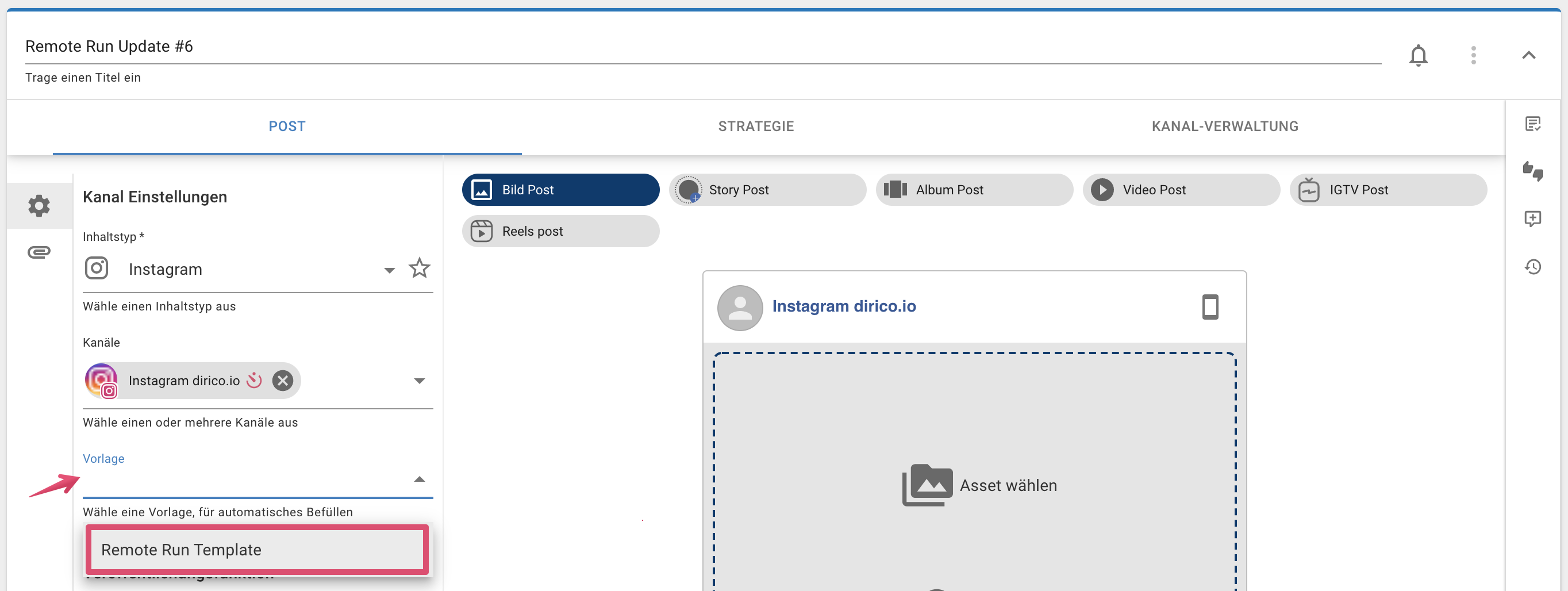The height and width of the screenshot is (591, 1568).
Task: Remove the Instagram dirico.io channel chip
Action: 282,381
